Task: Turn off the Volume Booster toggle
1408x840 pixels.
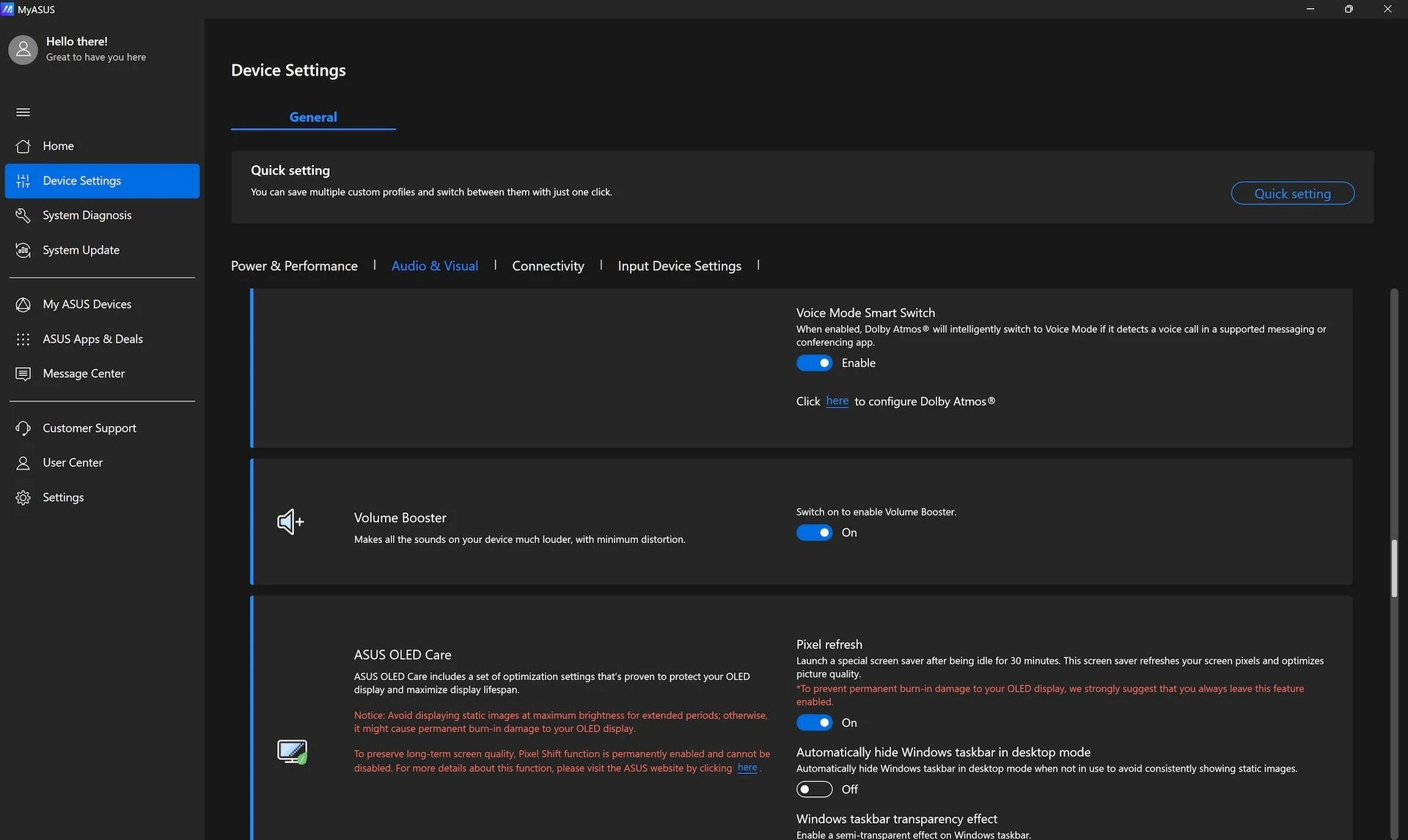Action: click(814, 533)
